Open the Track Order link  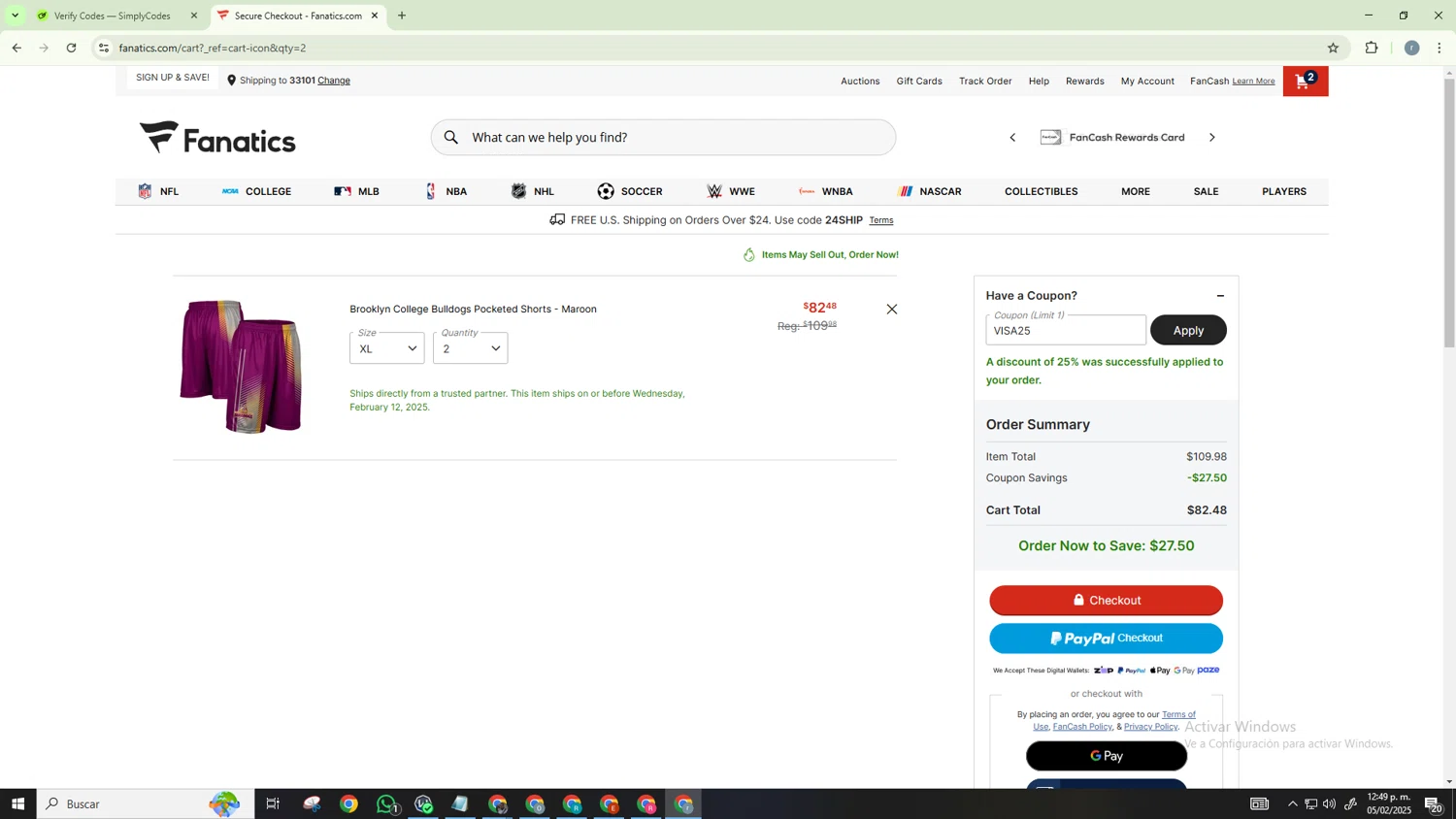point(985,82)
